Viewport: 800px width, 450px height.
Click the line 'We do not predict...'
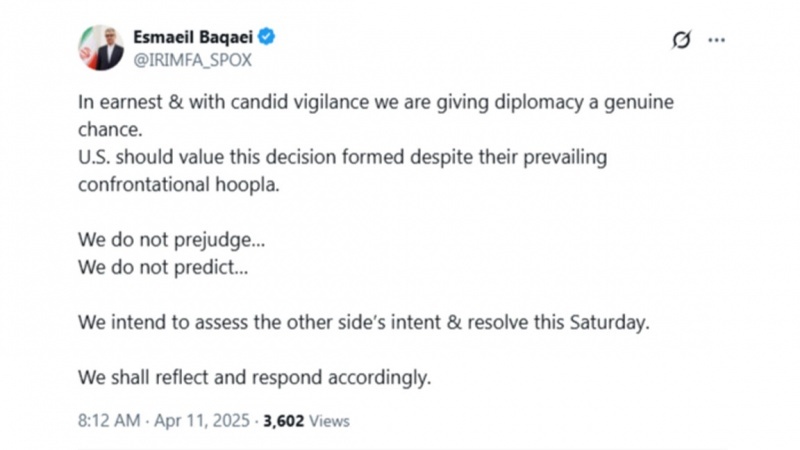163,267
